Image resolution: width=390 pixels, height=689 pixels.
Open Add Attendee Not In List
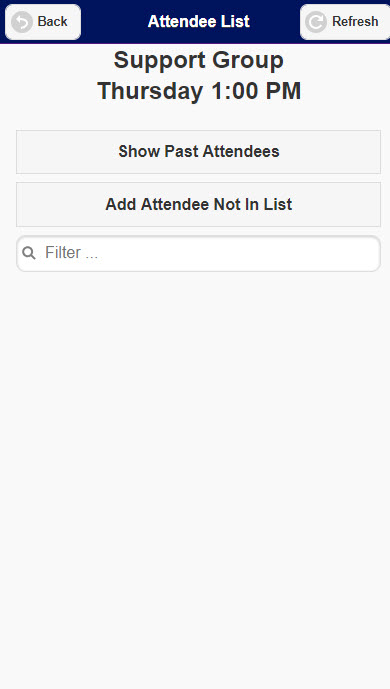pyautogui.click(x=199, y=204)
